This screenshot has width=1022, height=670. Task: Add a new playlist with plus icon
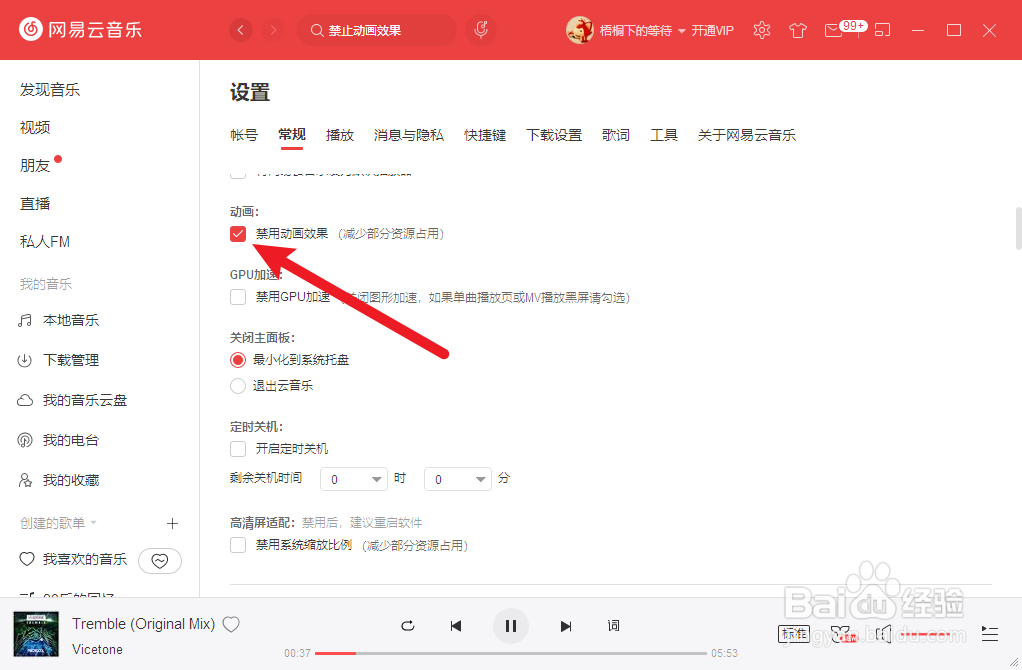pos(172,523)
